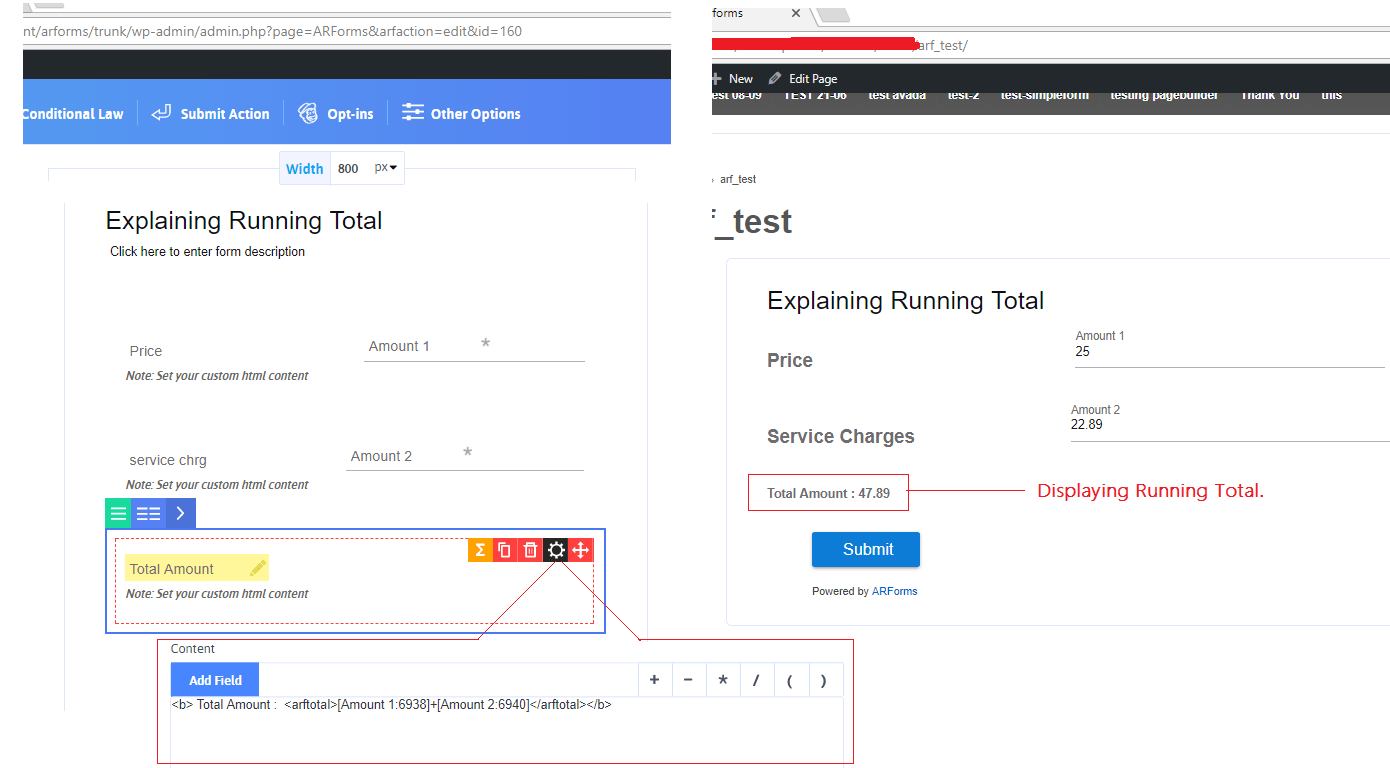Viewport: 1390px width, 768px height.
Task: Edit Total Amount label with pencil icon
Action: [258, 568]
